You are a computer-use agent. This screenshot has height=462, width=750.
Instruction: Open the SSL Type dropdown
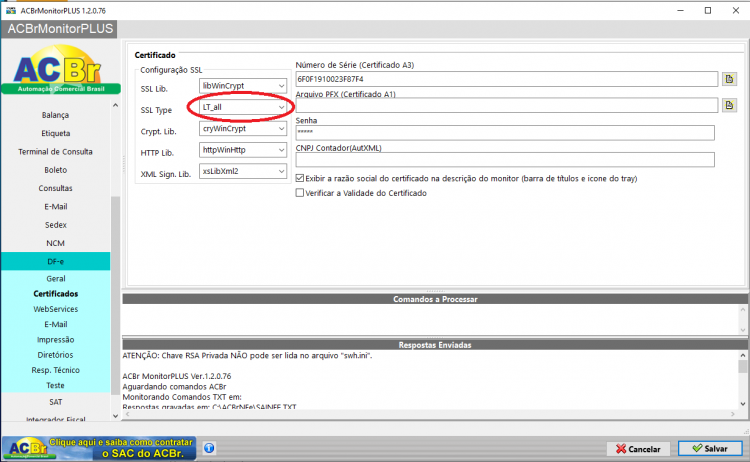click(243, 107)
